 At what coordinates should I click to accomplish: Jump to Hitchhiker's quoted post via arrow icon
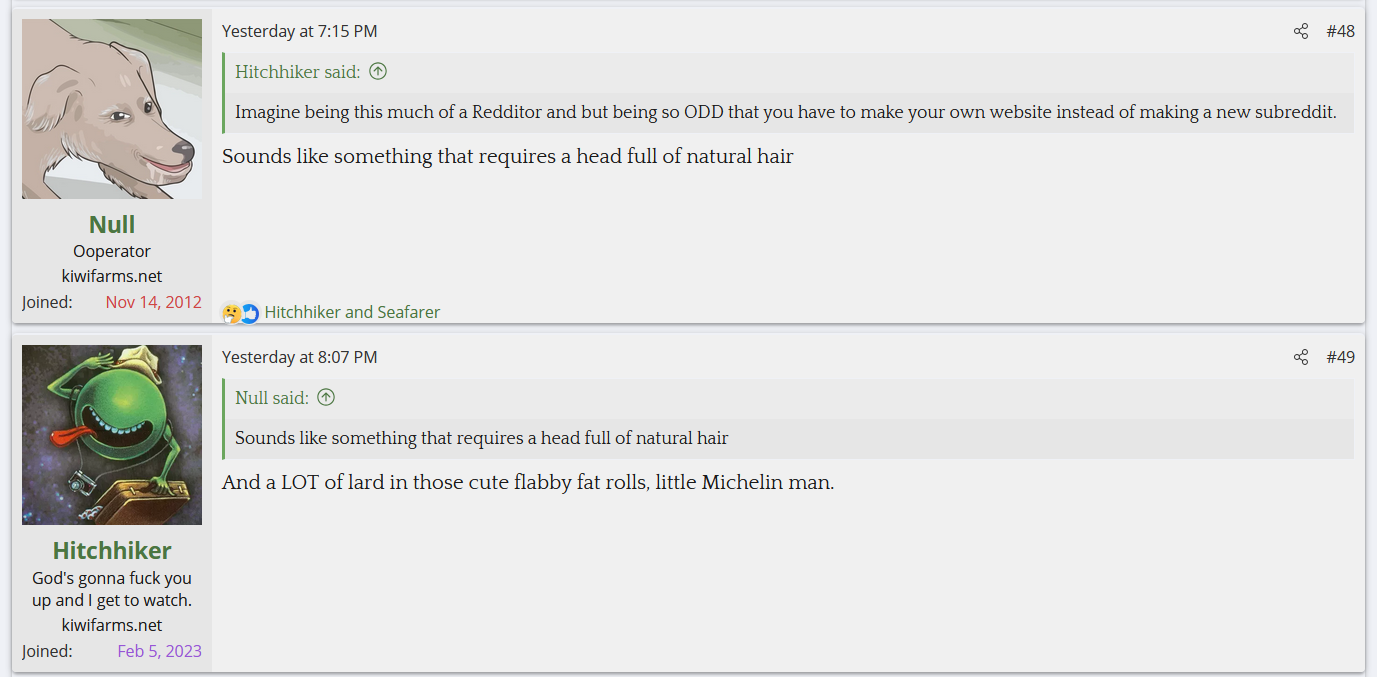378,71
